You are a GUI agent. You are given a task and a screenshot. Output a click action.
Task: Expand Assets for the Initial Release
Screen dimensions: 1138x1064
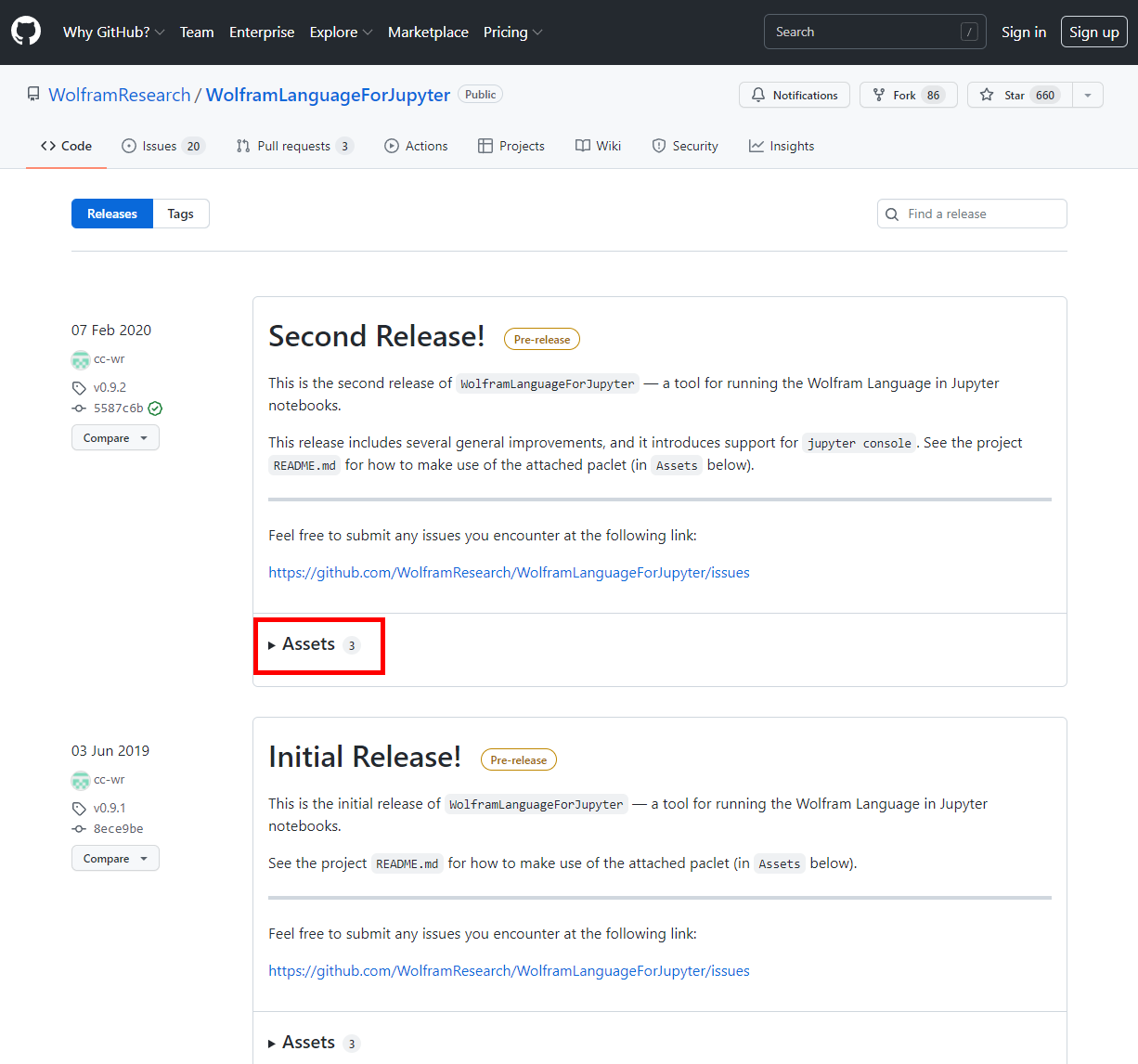314,1043
